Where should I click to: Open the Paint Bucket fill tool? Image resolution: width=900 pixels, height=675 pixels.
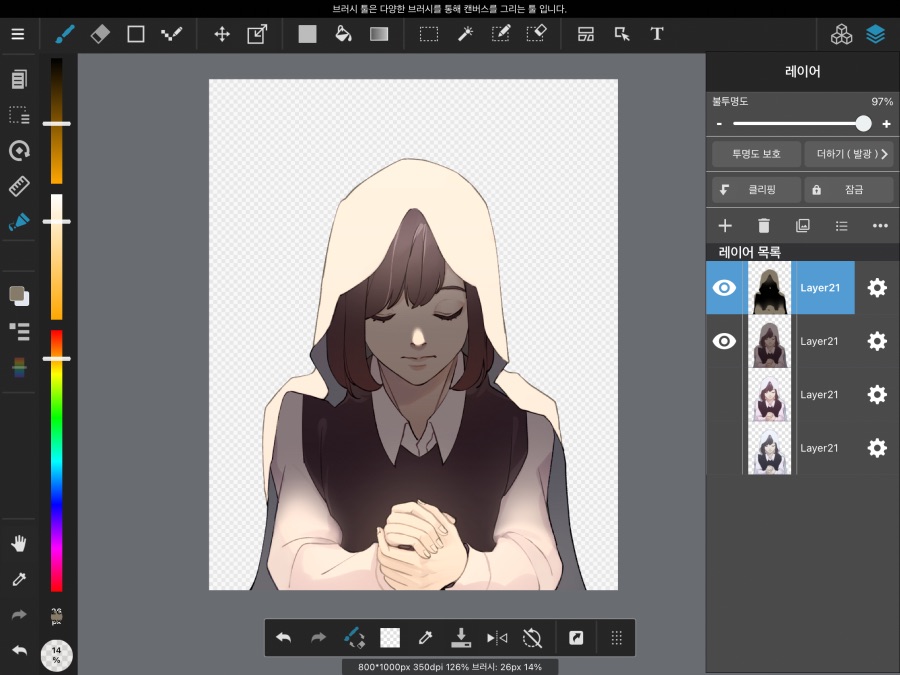point(343,33)
